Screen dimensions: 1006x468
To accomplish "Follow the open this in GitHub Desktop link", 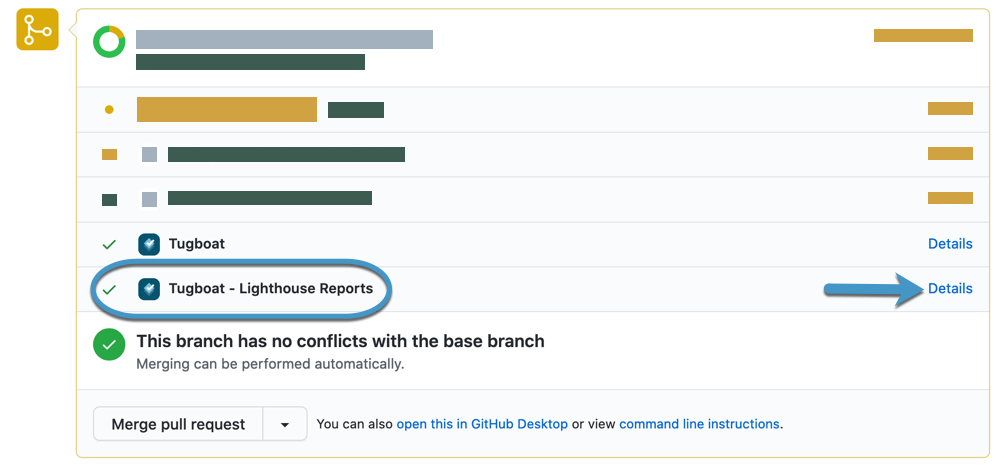I will [x=482, y=424].
